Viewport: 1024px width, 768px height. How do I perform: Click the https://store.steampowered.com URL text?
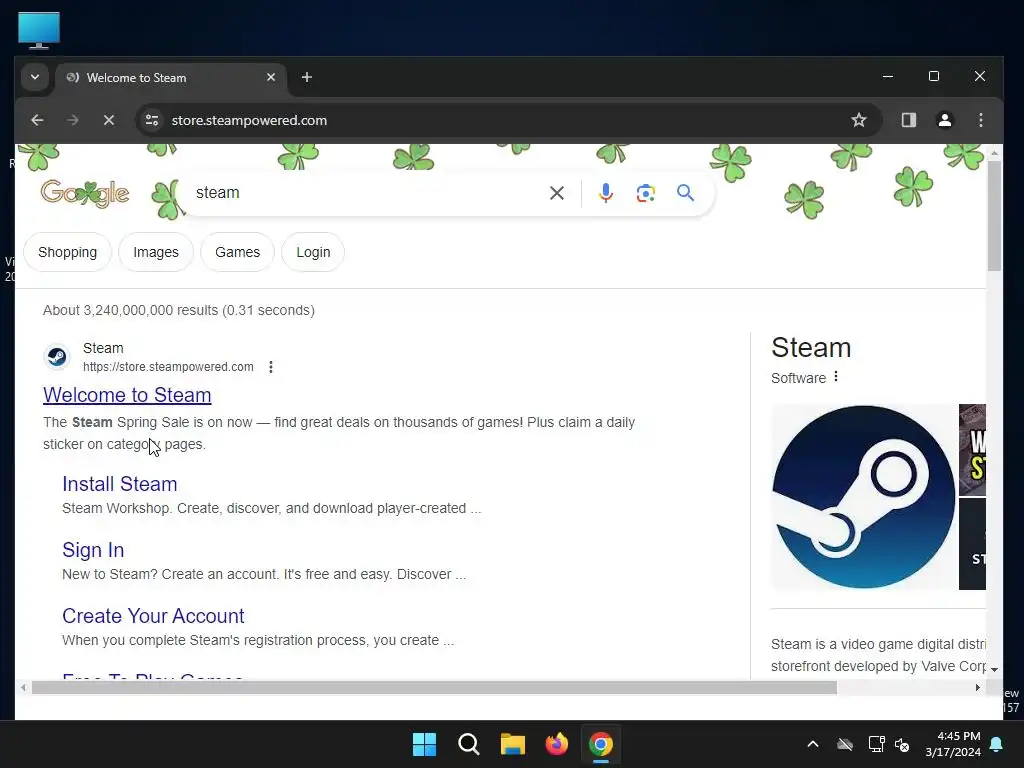pos(168,367)
